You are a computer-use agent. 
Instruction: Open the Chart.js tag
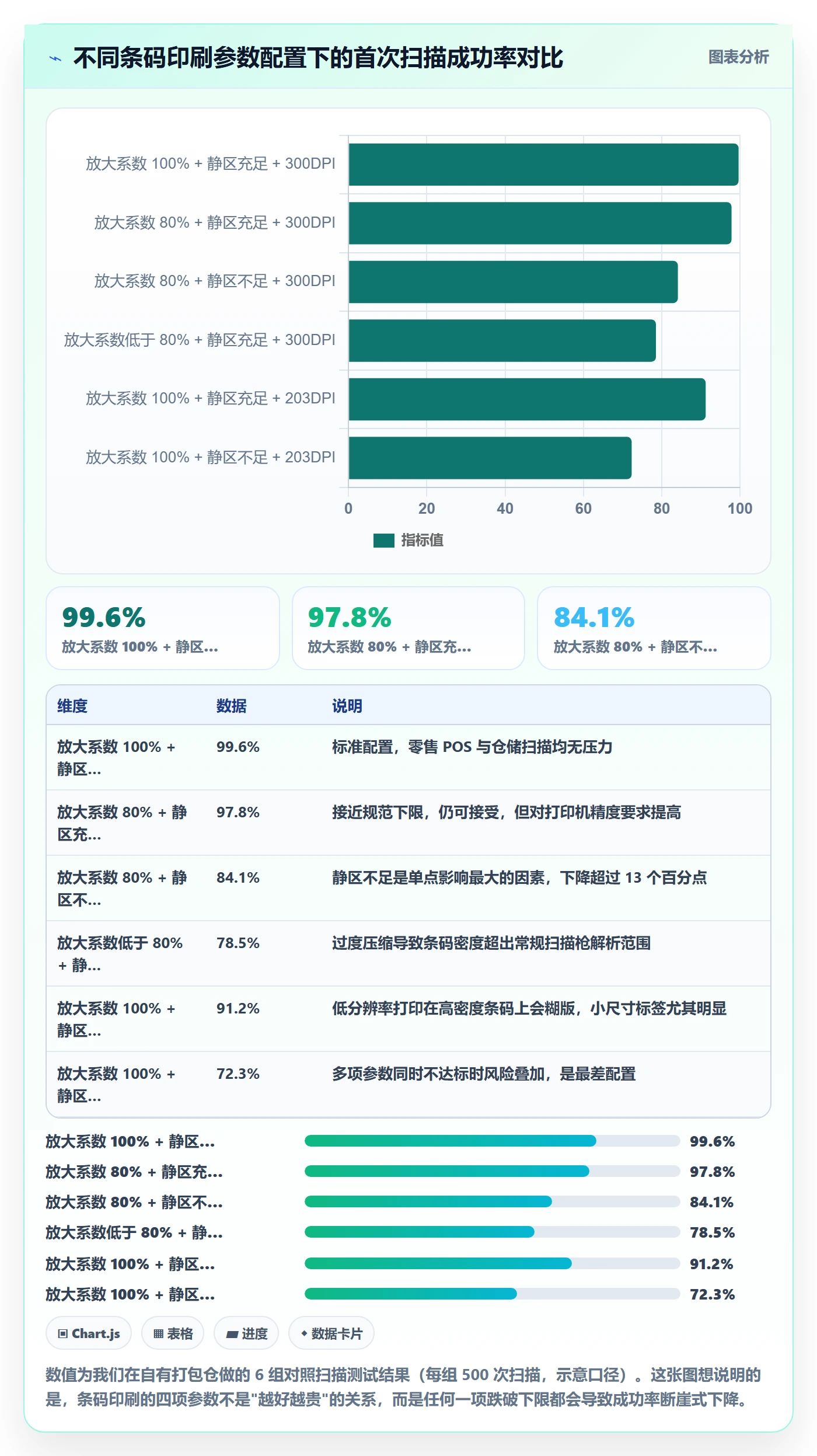coord(89,1333)
